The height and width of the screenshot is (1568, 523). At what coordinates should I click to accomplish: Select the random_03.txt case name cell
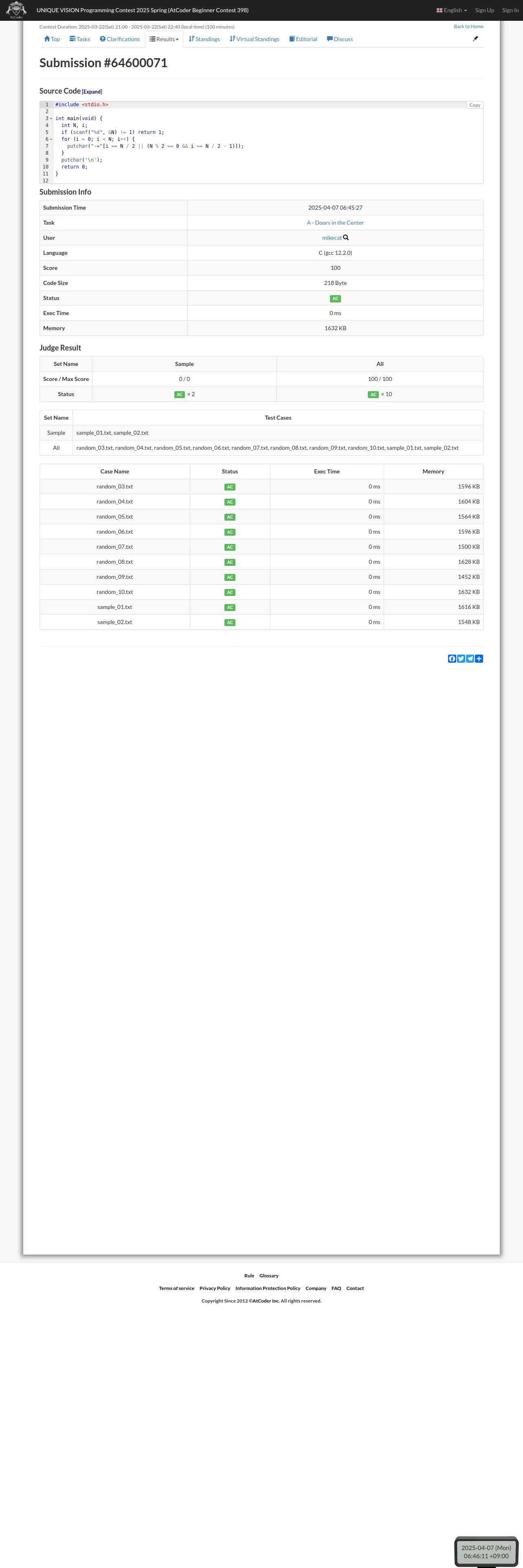114,487
